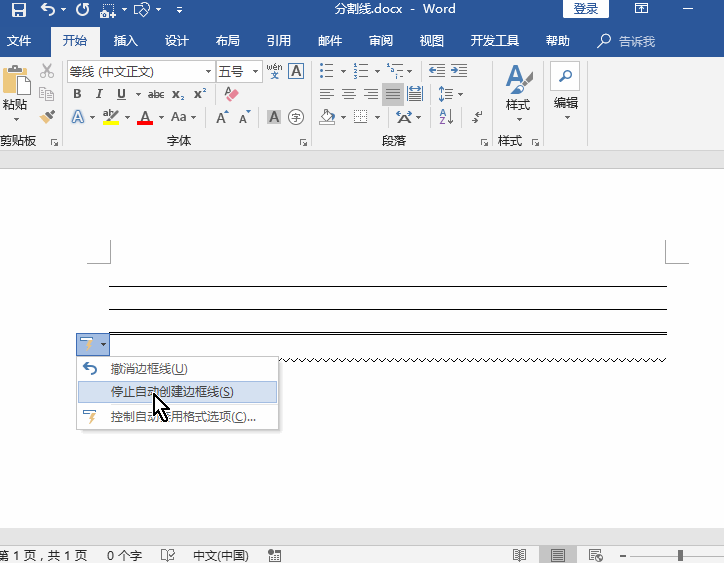Viewport: 724px width, 563px height.
Task: Open the Font dialog launcher
Action: coord(303,143)
